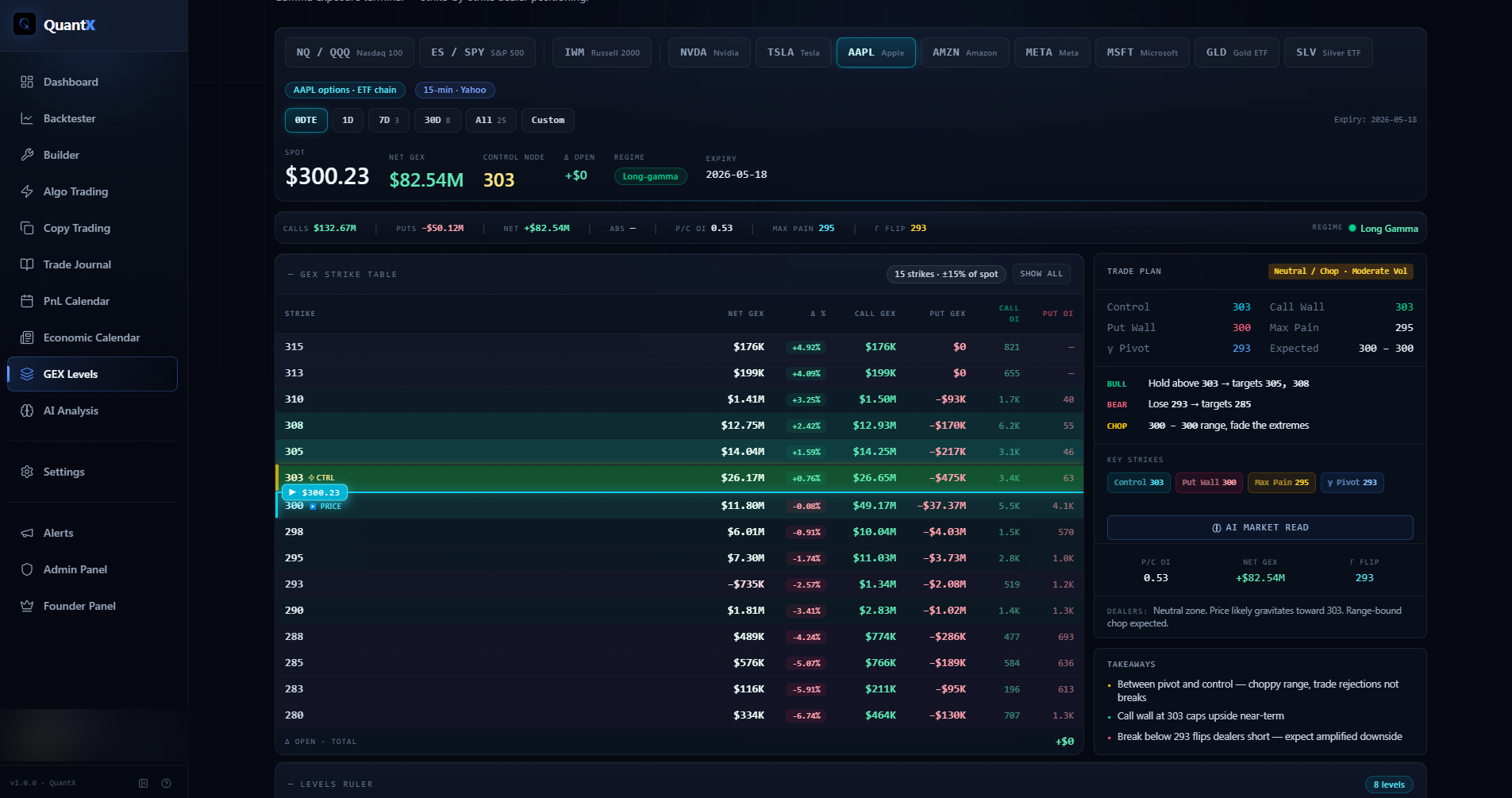Open help via the question mark icon
Image resolution: width=1512 pixels, height=798 pixels.
(166, 783)
